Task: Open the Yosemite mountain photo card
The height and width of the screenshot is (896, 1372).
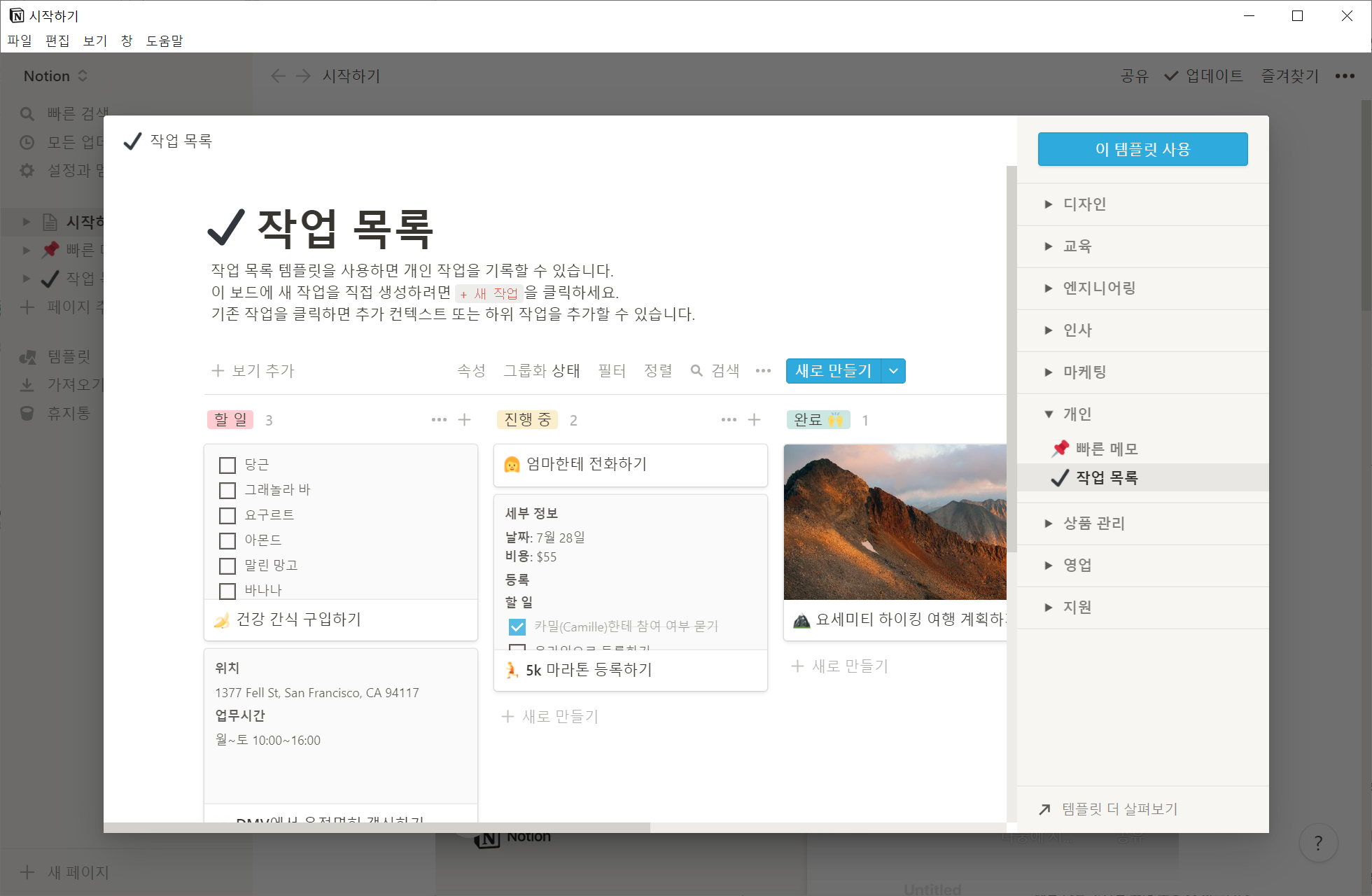Action: point(895,521)
